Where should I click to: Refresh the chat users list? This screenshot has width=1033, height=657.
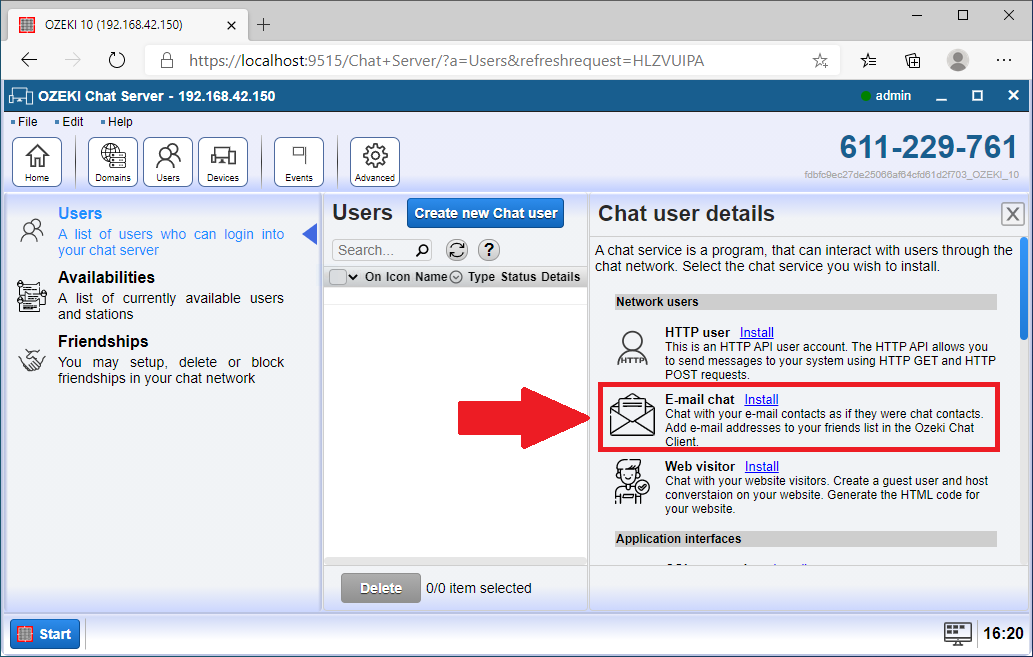click(456, 250)
